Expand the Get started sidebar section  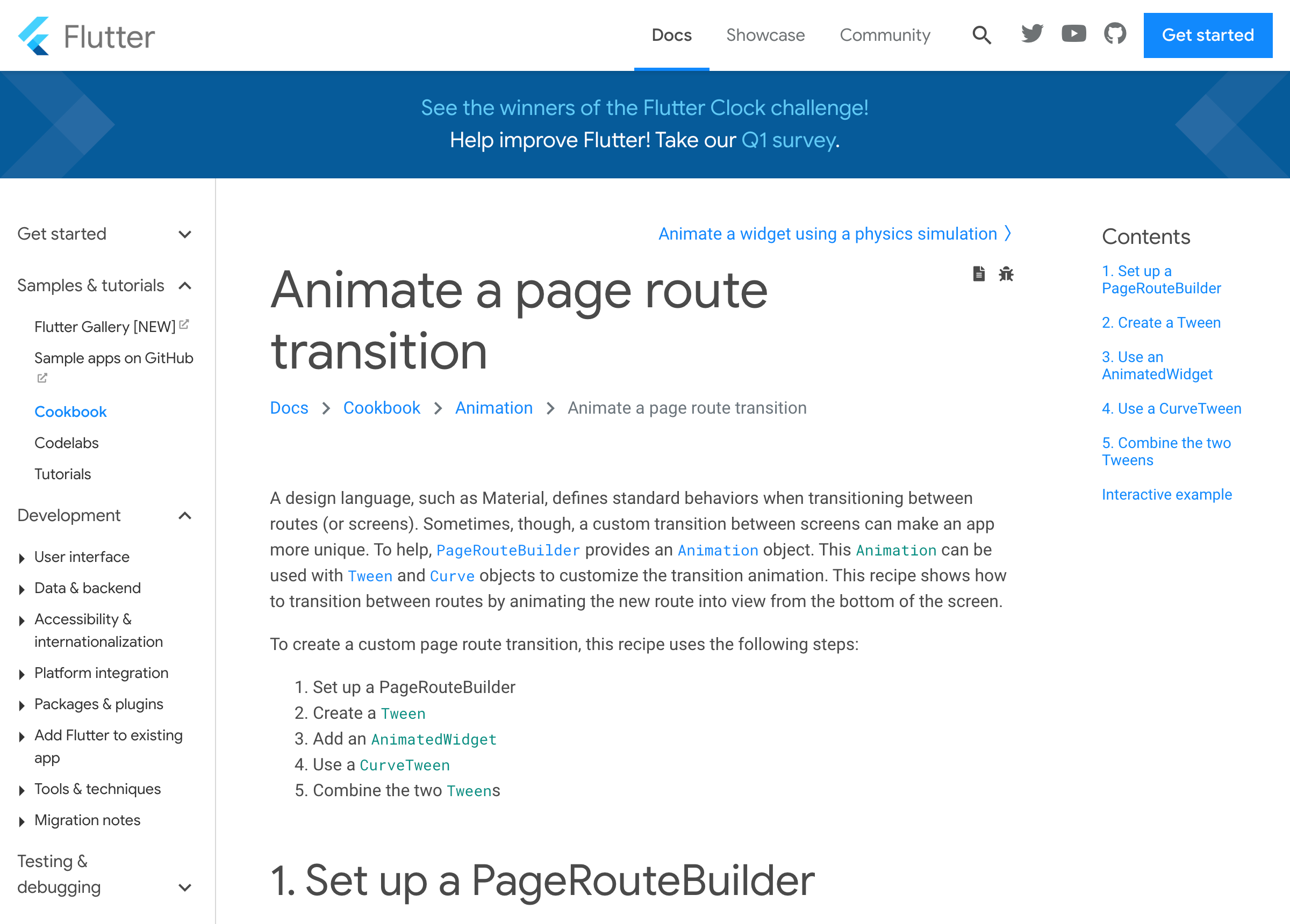pos(185,234)
